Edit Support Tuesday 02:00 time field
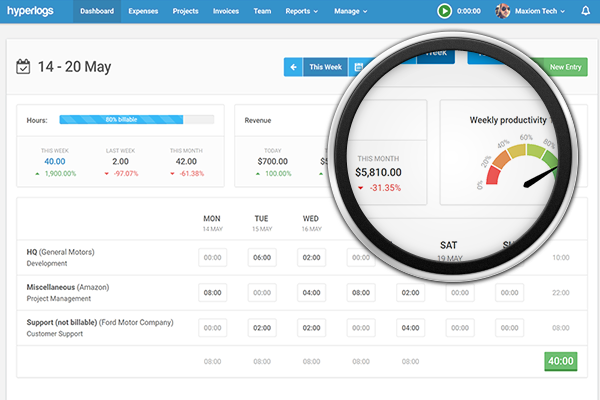 [262, 328]
